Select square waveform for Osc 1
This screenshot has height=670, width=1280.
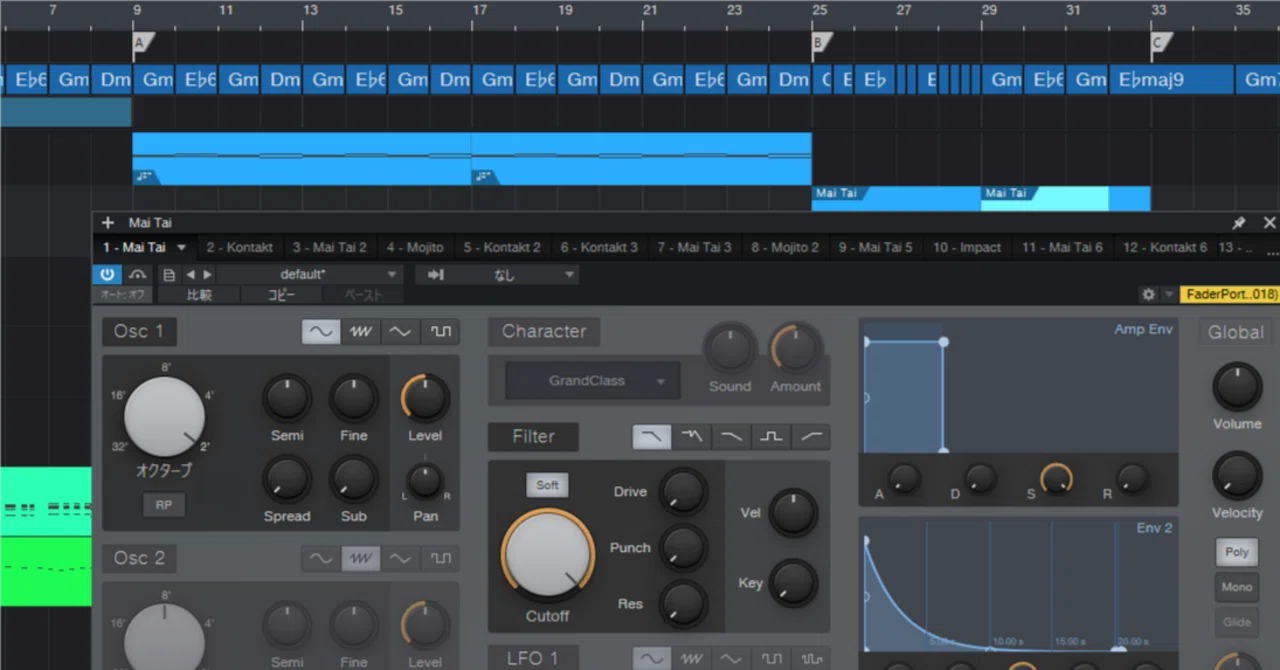point(440,331)
